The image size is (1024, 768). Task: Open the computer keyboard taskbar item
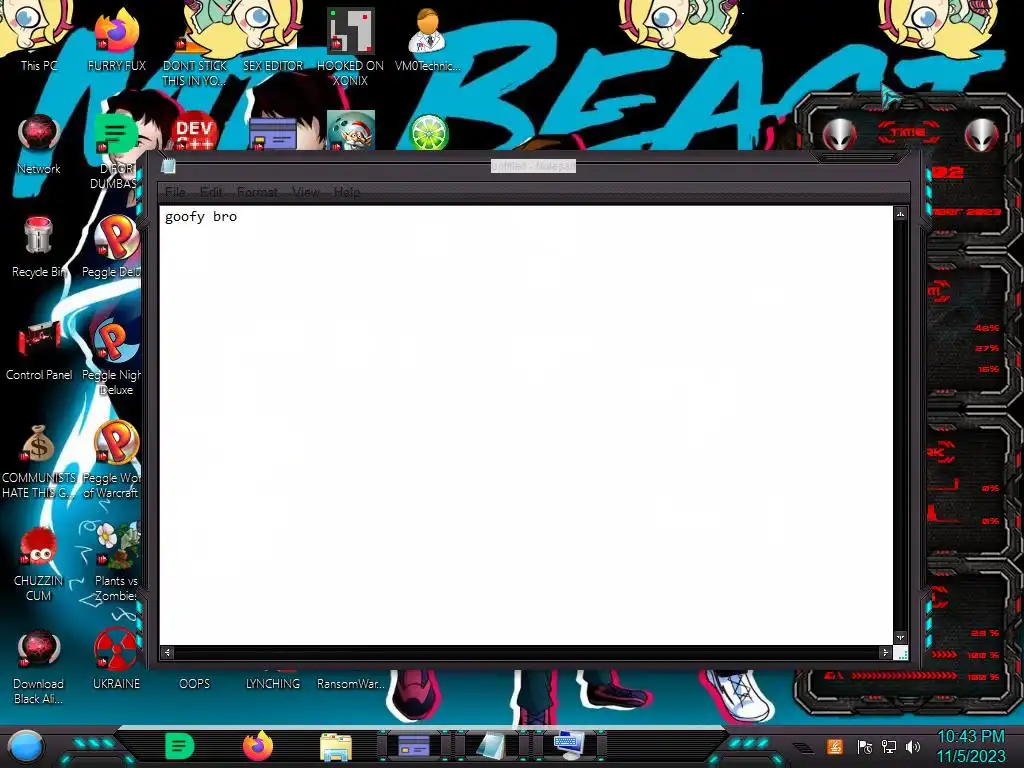point(568,746)
